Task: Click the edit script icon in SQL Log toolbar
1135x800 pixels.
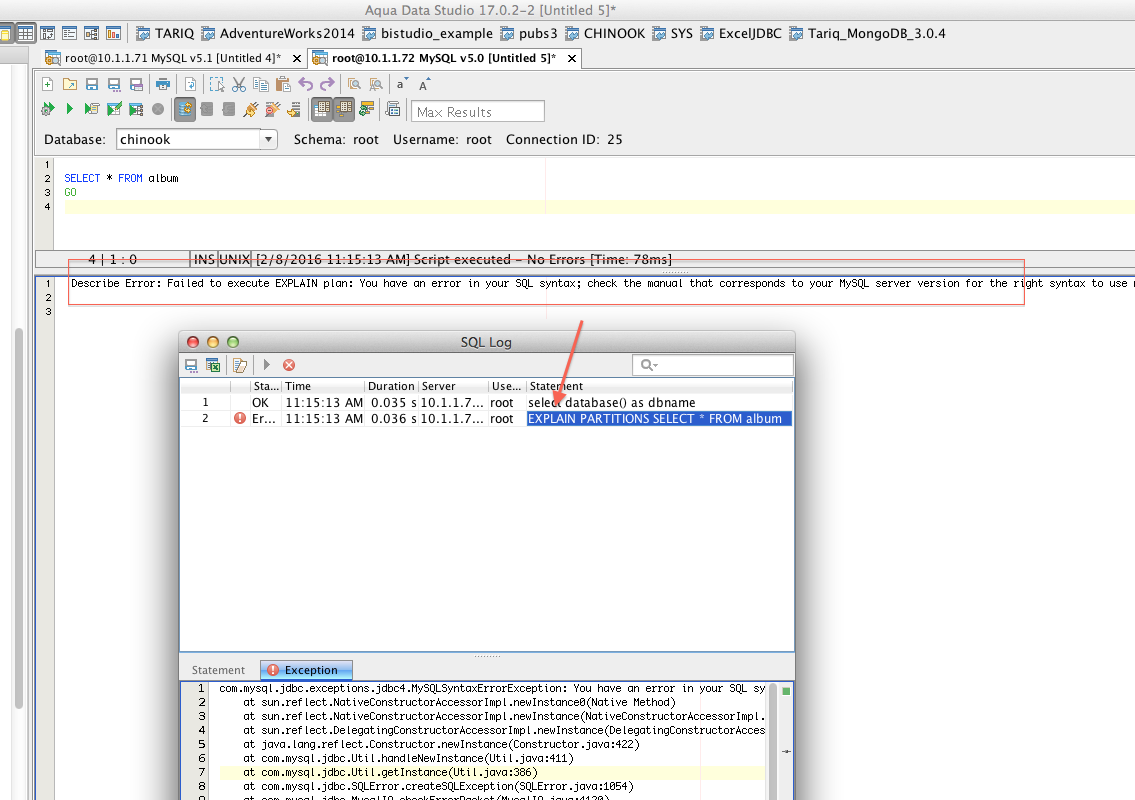Action: click(x=240, y=365)
